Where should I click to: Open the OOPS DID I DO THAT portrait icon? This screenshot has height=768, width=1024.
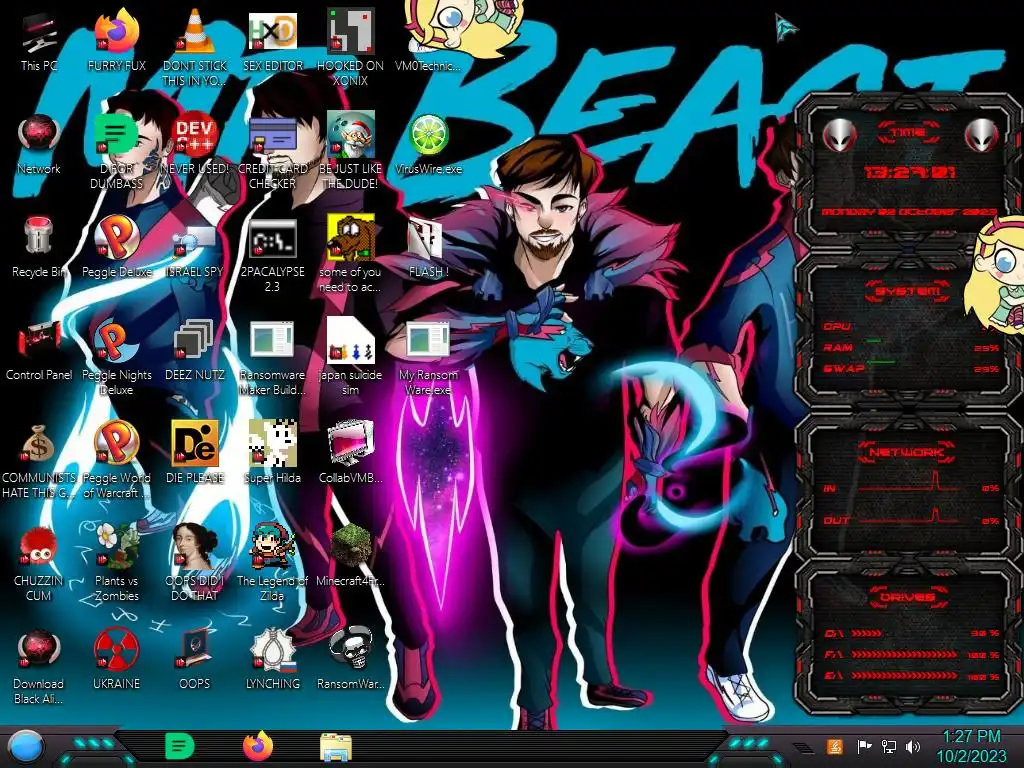click(195, 562)
